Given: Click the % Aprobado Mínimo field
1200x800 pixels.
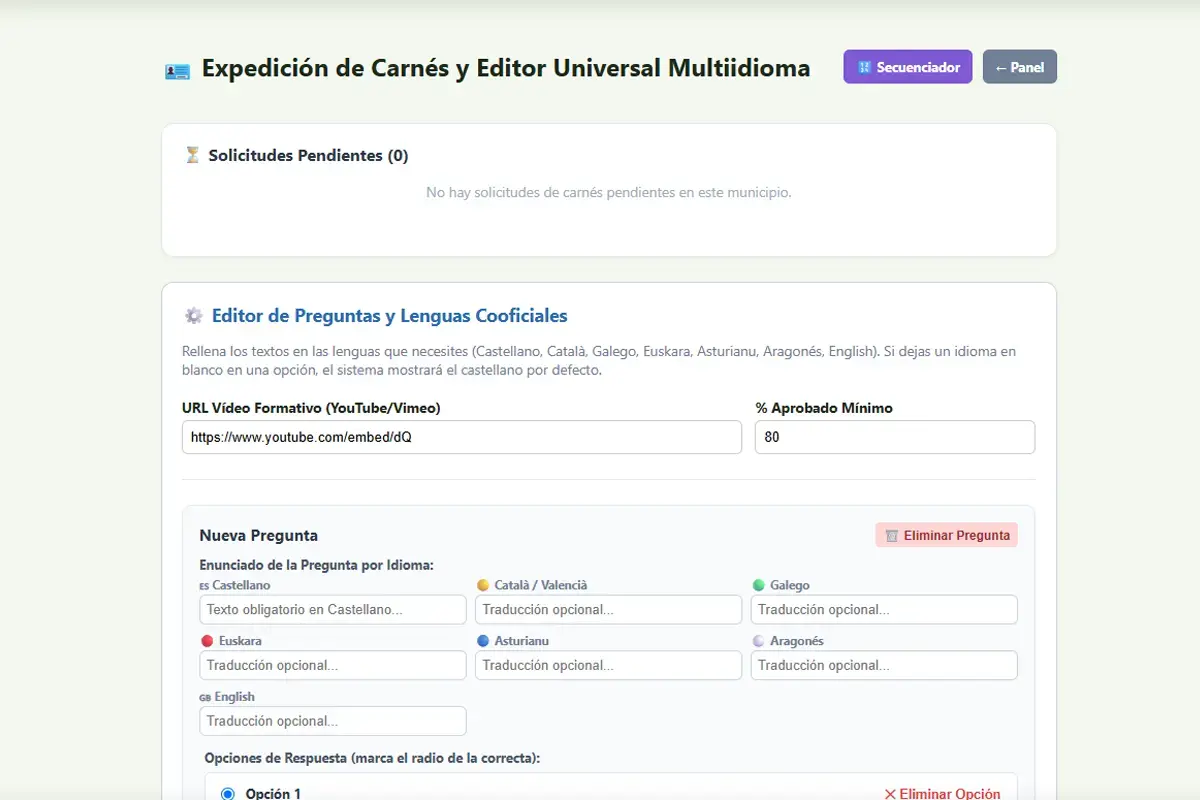Looking at the screenshot, I should 895,437.
